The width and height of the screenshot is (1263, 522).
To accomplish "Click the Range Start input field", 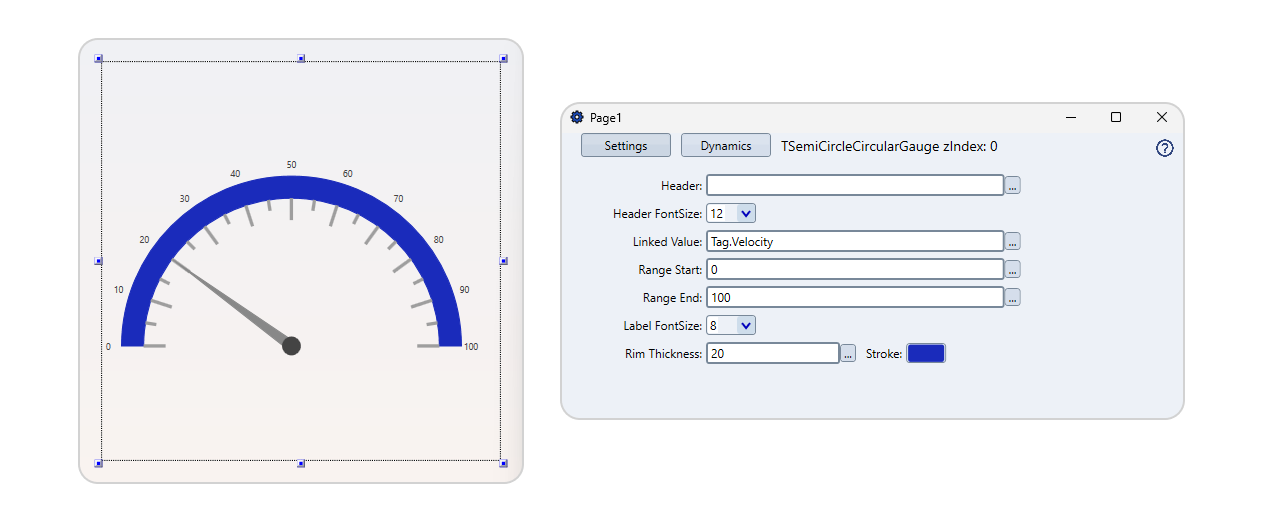I will 855,269.
